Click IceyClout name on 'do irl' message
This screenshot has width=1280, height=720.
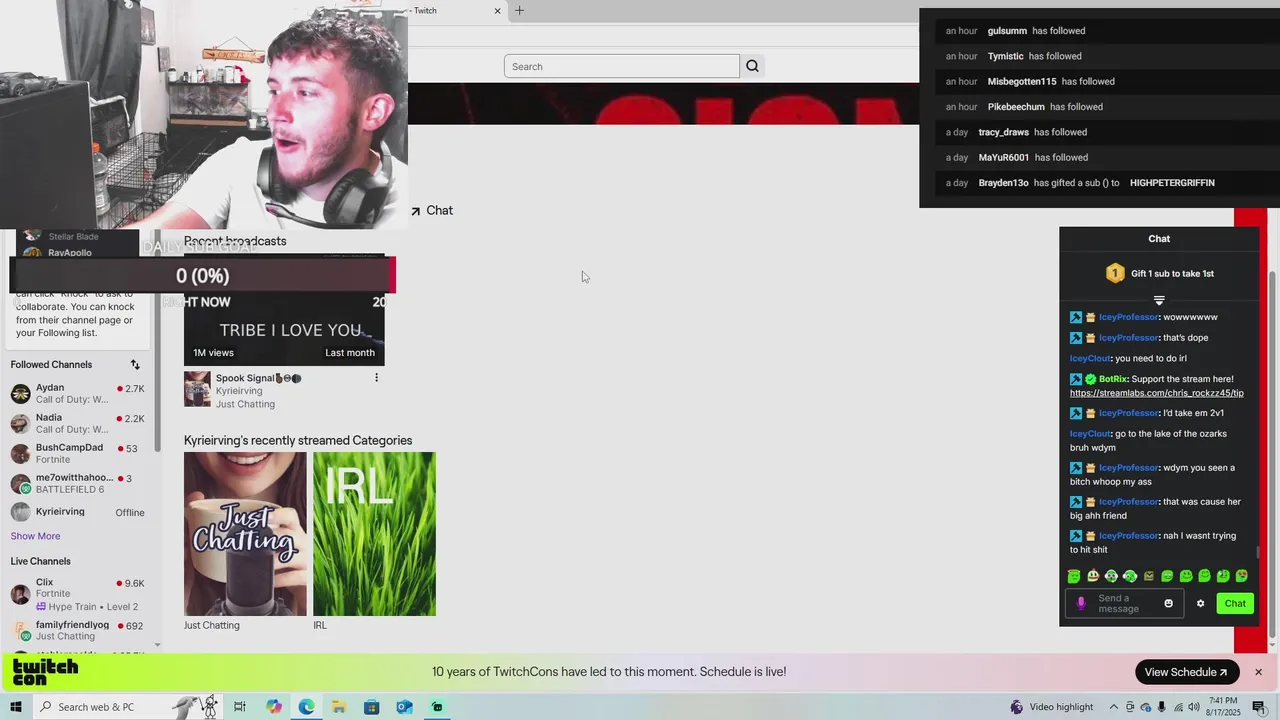(x=1090, y=358)
